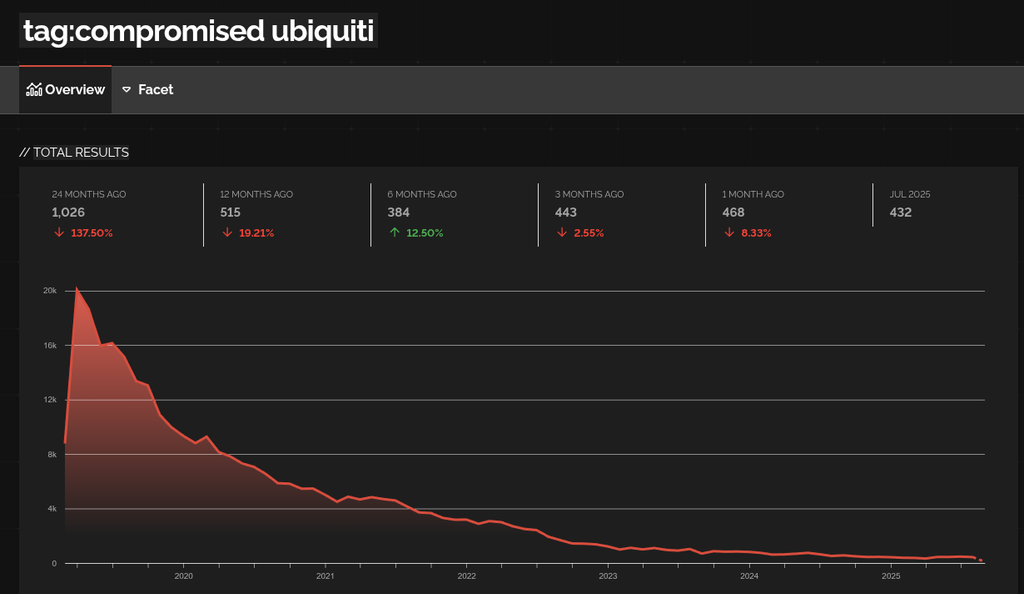Click the JUL 2025 value 432
The height and width of the screenshot is (594, 1024).
900,212
